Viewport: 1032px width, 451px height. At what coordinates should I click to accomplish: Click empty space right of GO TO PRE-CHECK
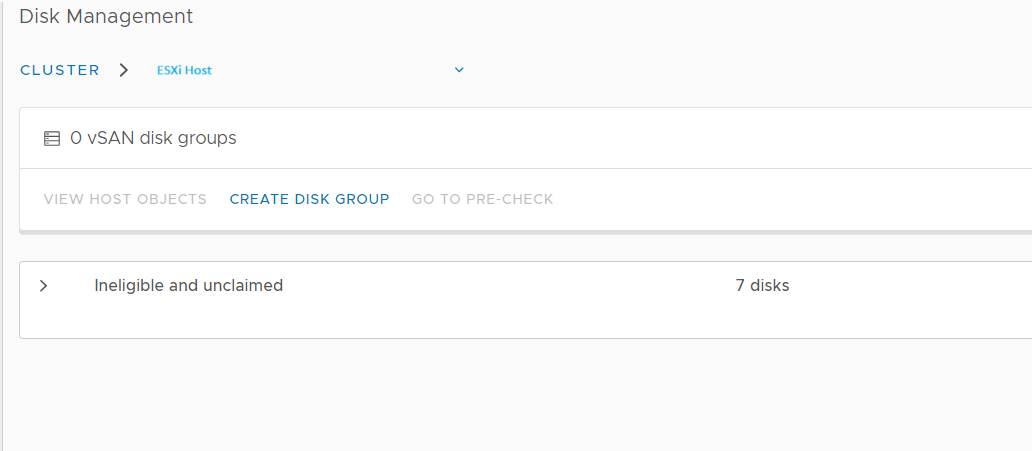pyautogui.click(x=790, y=199)
